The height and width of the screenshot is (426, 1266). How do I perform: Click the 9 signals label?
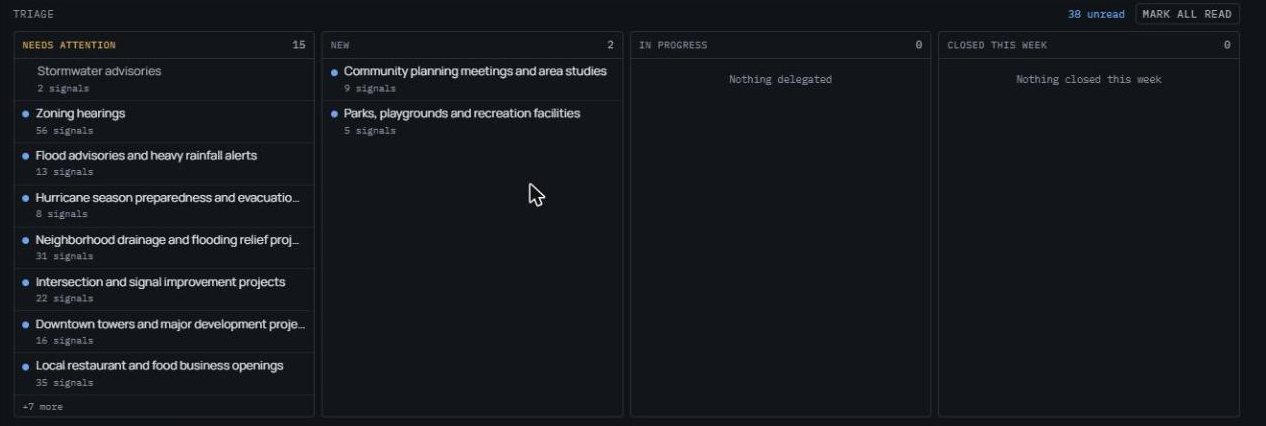click(370, 88)
